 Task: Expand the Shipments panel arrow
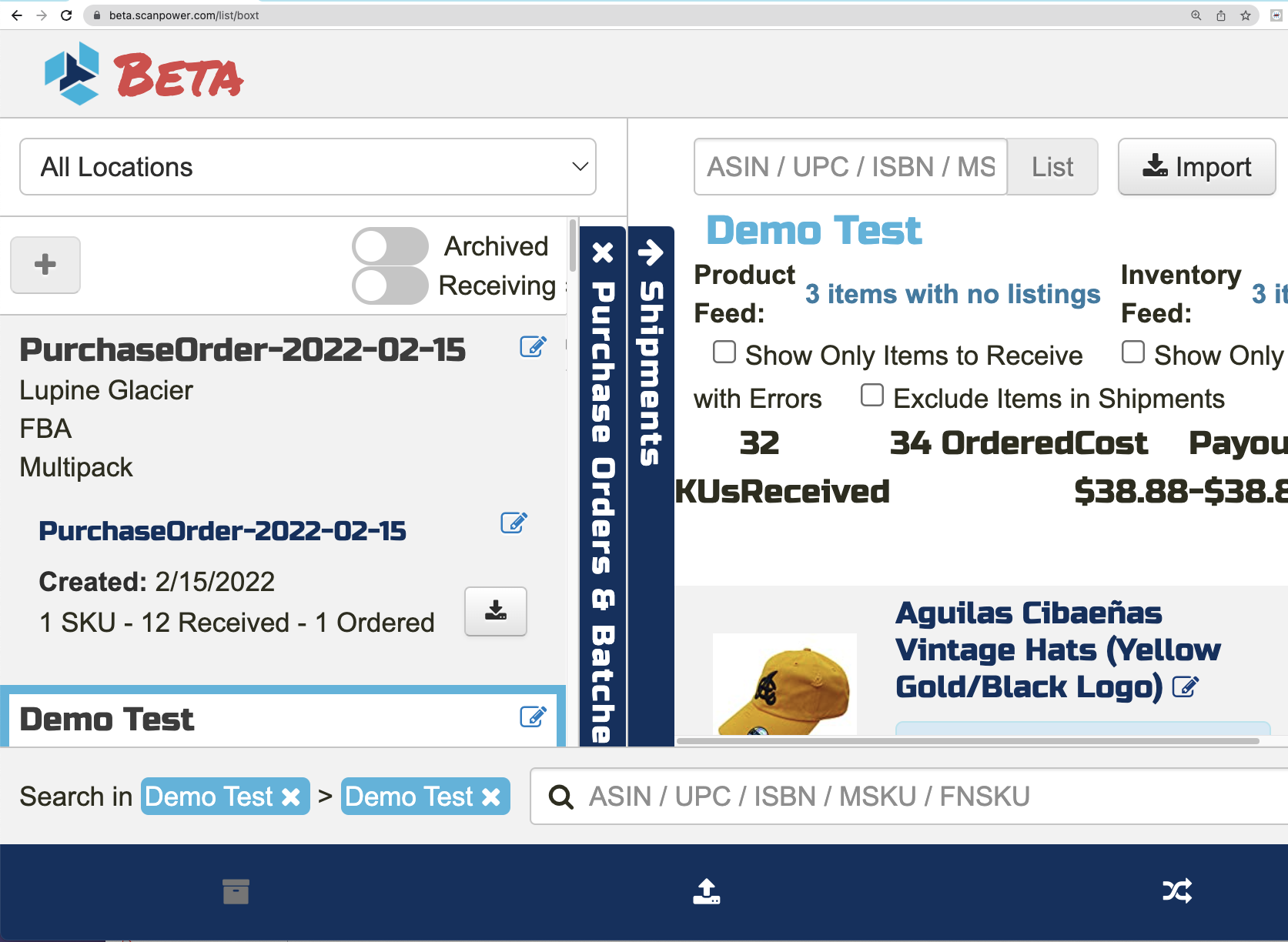pos(651,252)
